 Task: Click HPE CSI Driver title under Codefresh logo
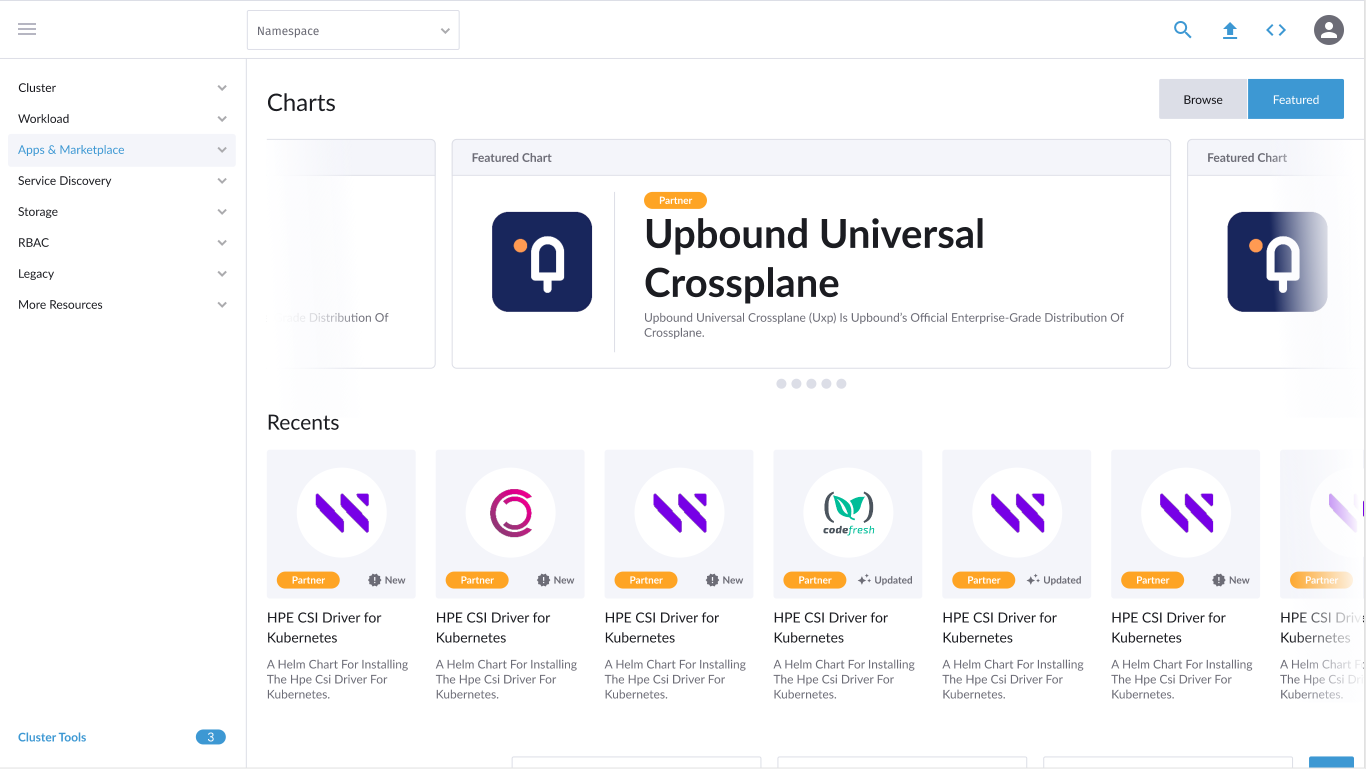coord(831,627)
